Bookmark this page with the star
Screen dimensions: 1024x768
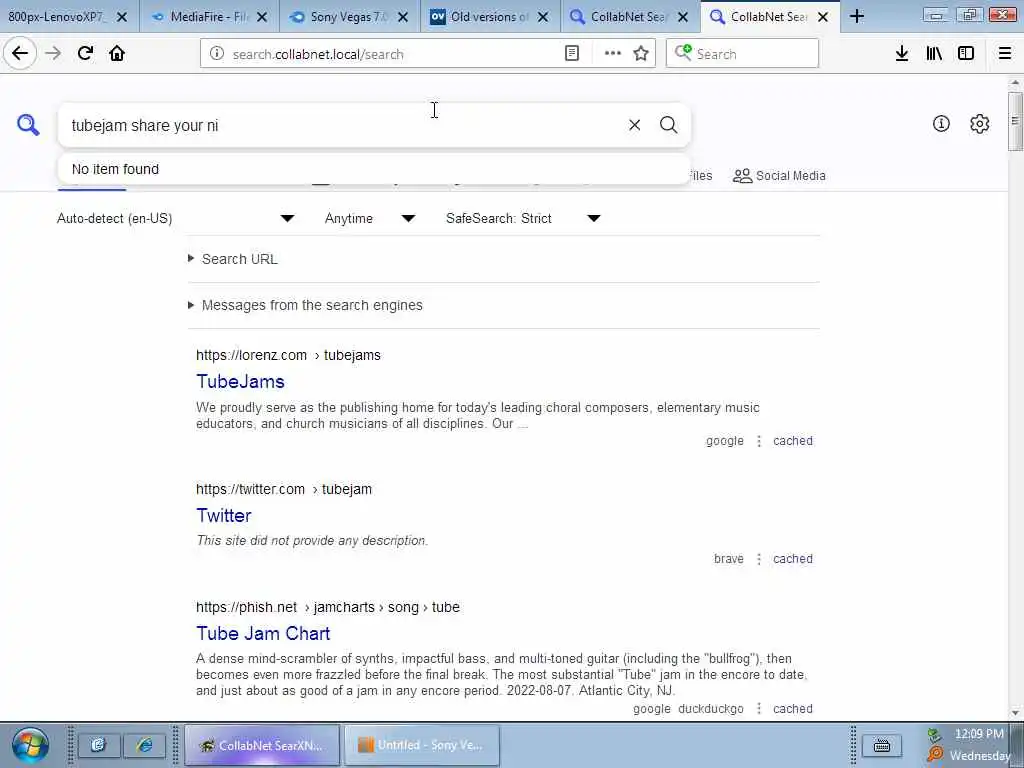[x=641, y=54]
